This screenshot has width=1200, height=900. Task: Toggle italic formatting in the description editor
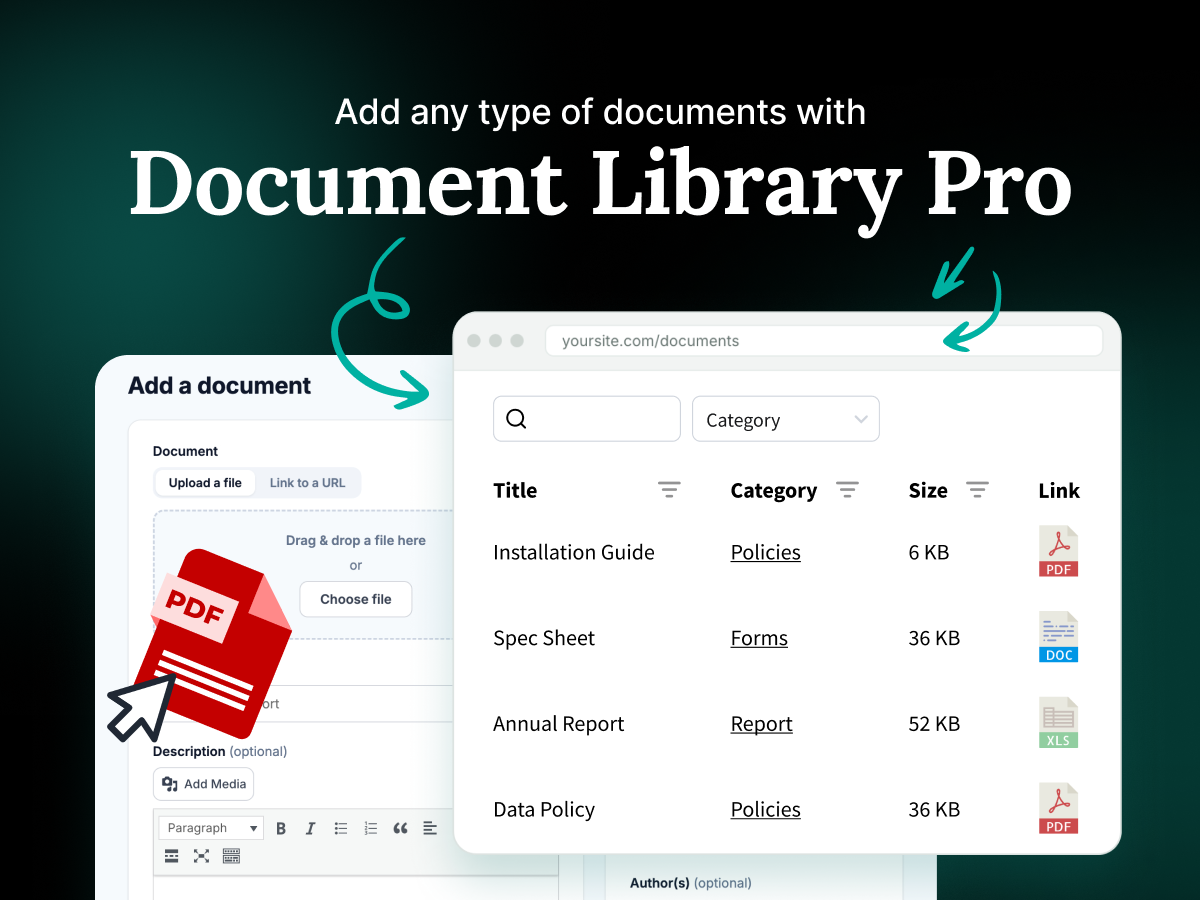(310, 828)
